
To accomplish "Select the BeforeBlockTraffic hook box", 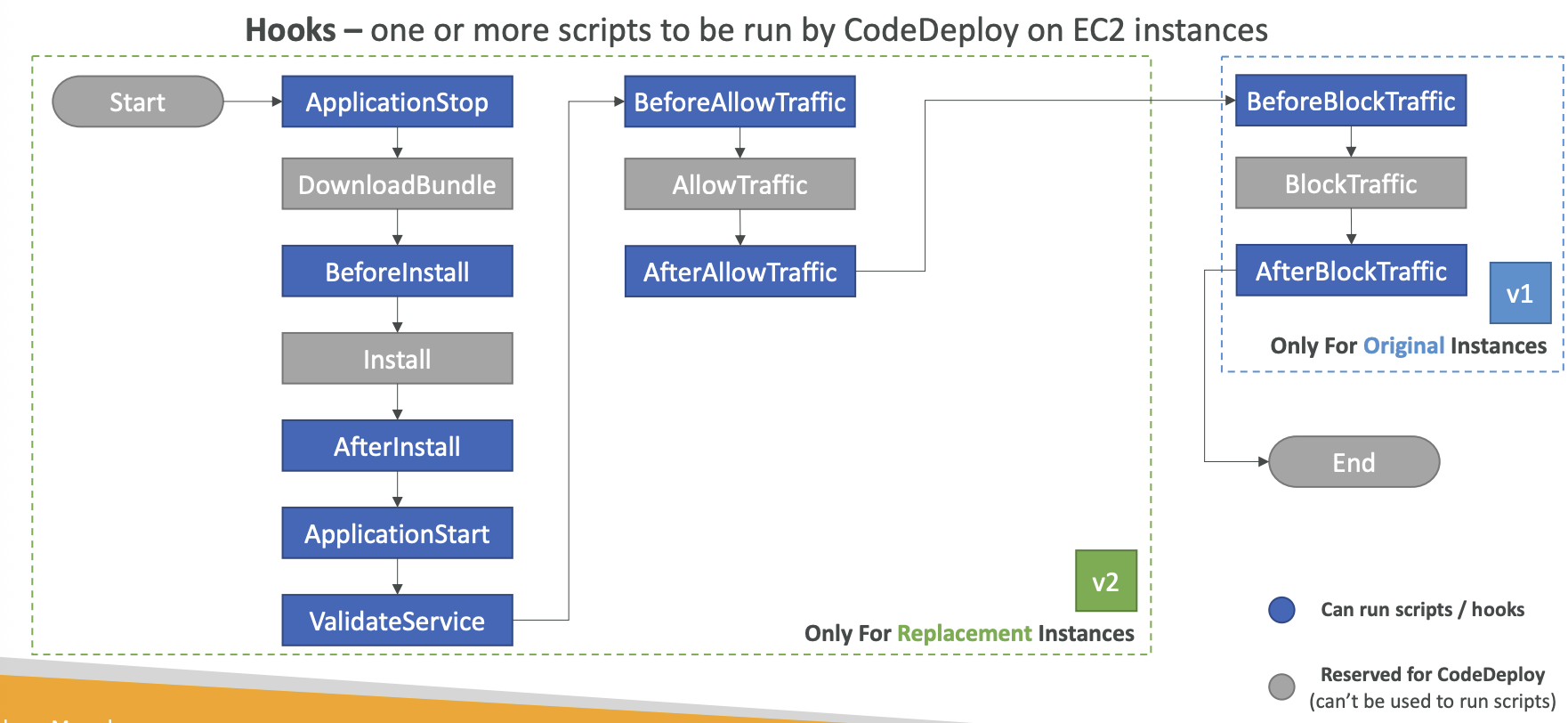I will pyautogui.click(x=1350, y=101).
